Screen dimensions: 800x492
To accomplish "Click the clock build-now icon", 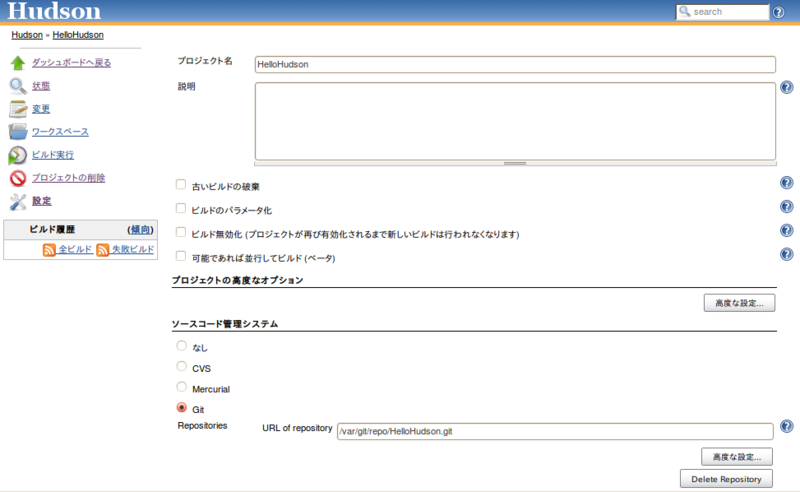I will (x=17, y=155).
